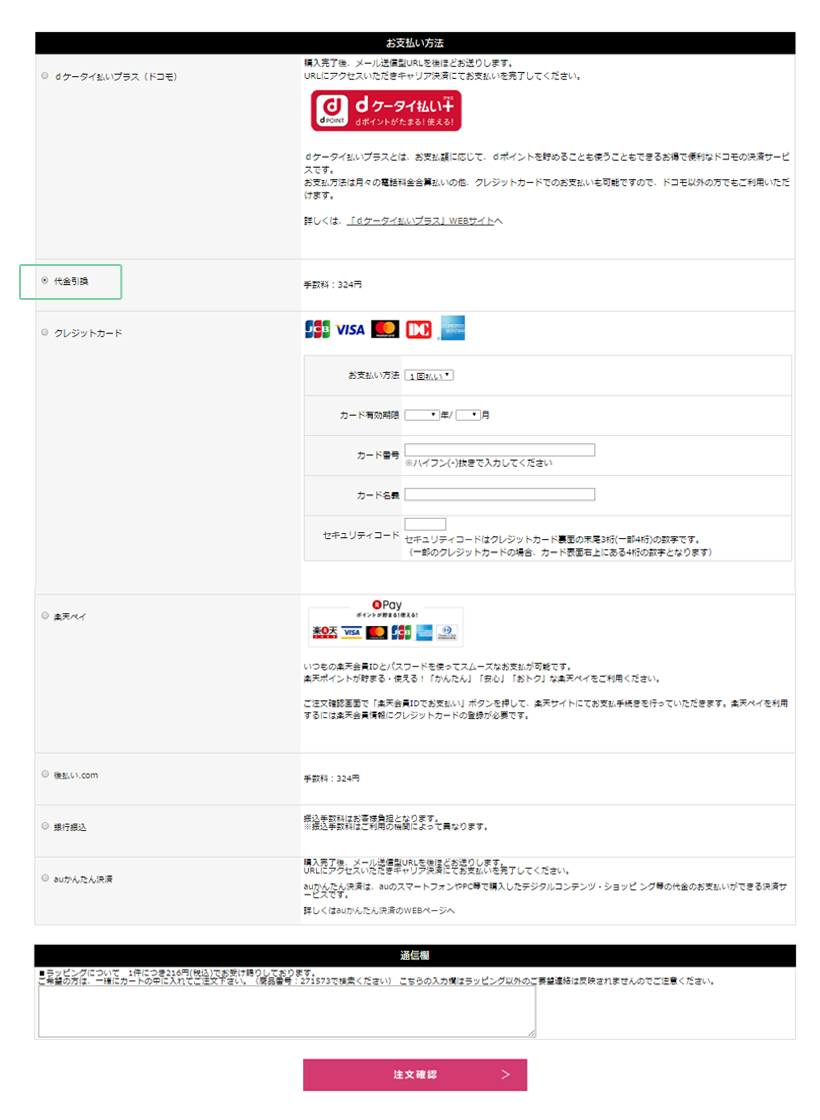Click the JCB card logo
The width and height of the screenshot is (820, 1120).
click(x=317, y=329)
